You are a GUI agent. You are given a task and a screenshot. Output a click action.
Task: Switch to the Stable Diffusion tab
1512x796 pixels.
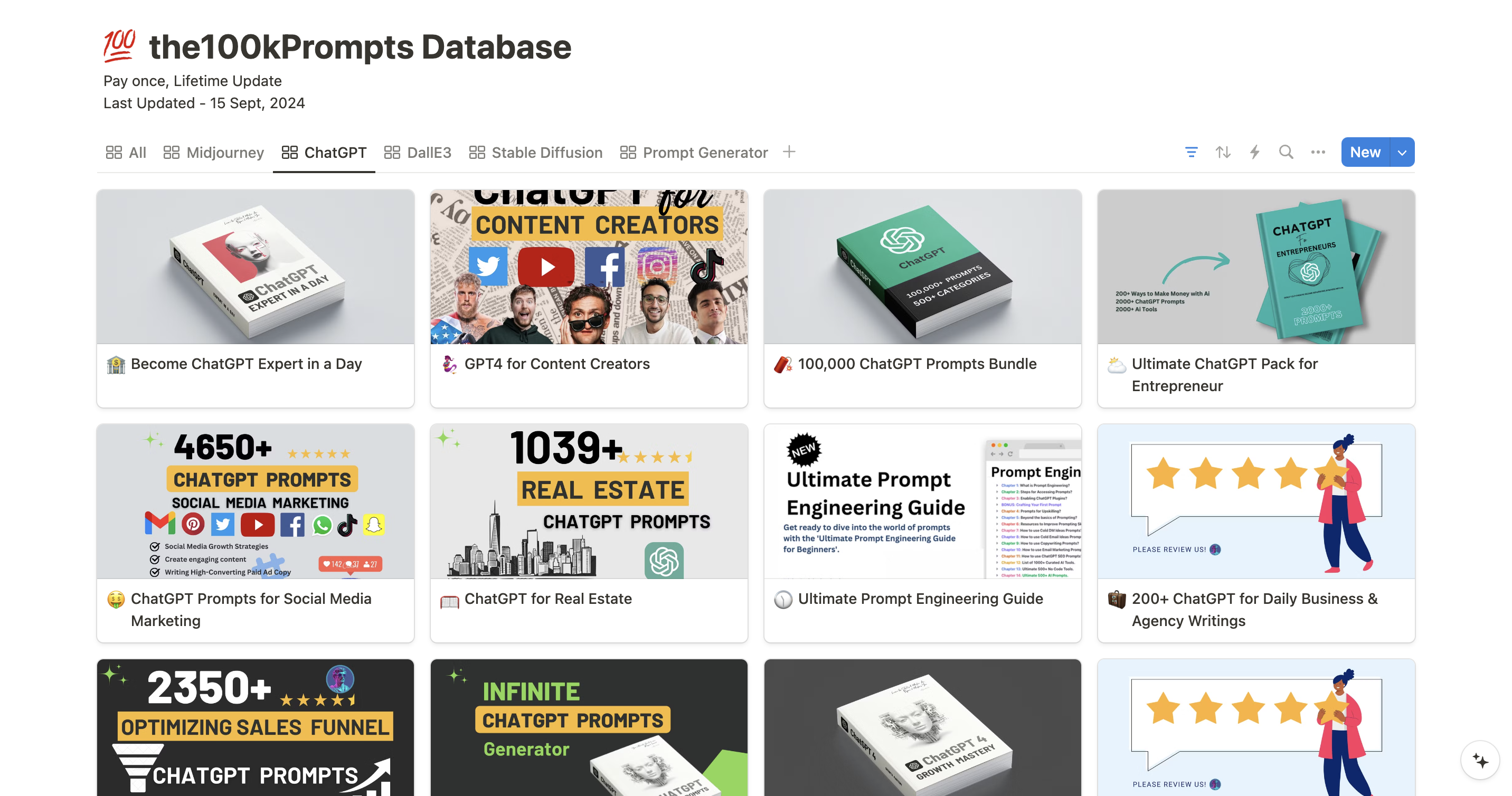click(x=535, y=153)
